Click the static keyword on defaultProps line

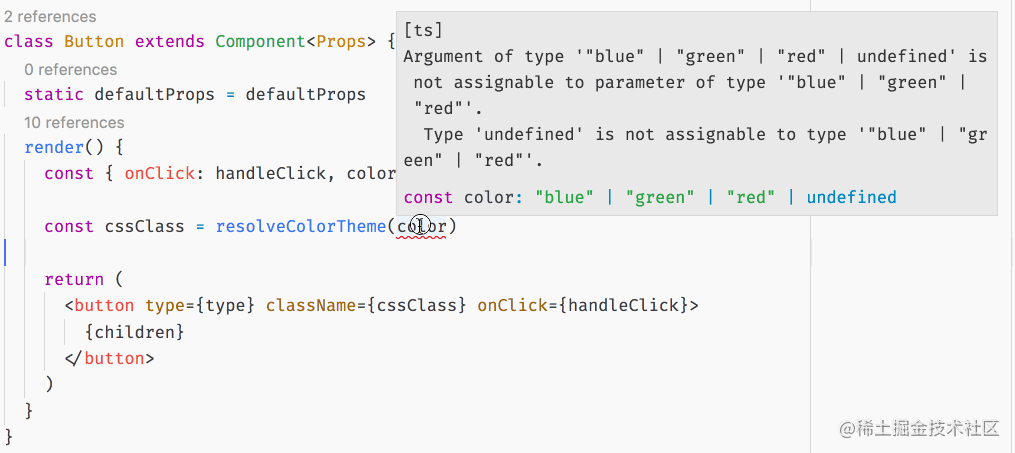coord(54,94)
